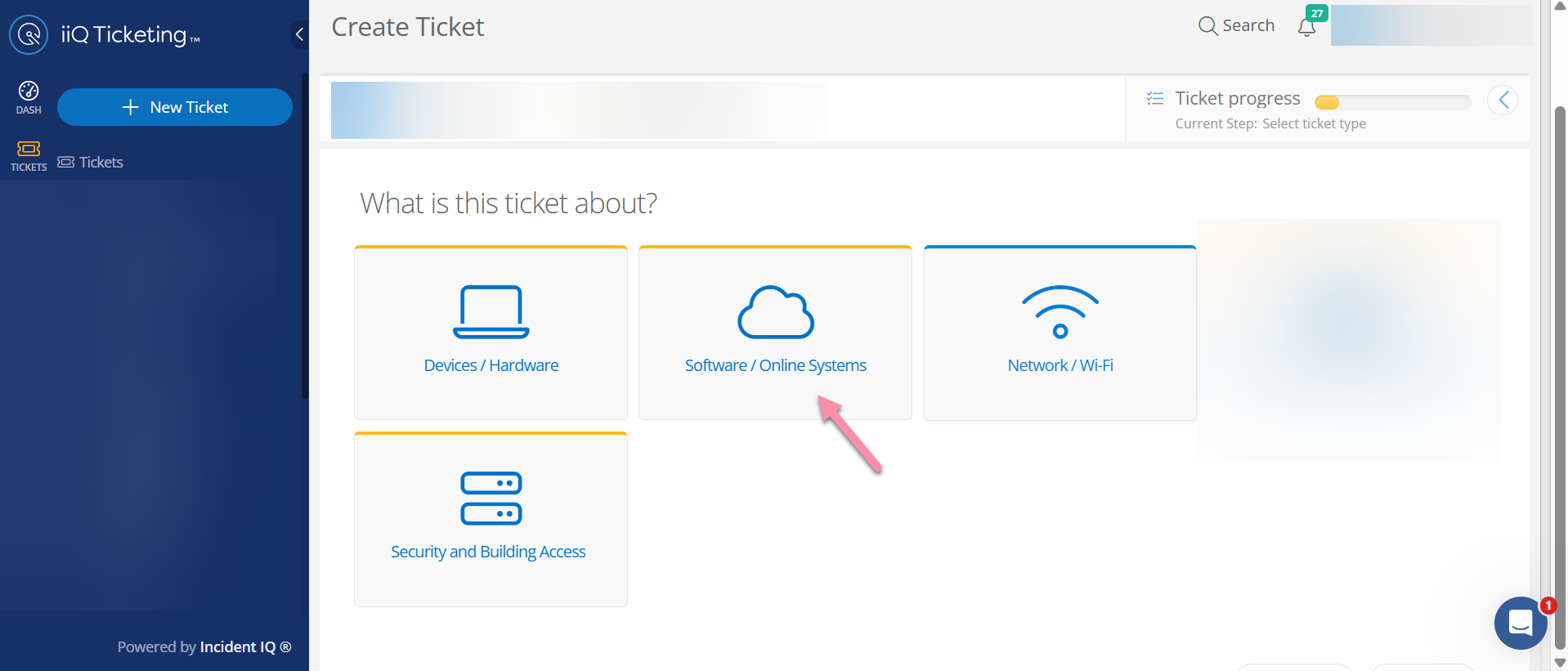Select the Network / Wi-Fi text link
This screenshot has height=671, width=1568.
[x=1060, y=365]
